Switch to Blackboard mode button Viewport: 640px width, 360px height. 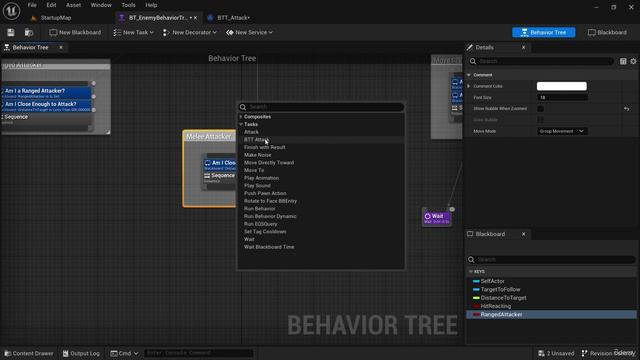(607, 32)
